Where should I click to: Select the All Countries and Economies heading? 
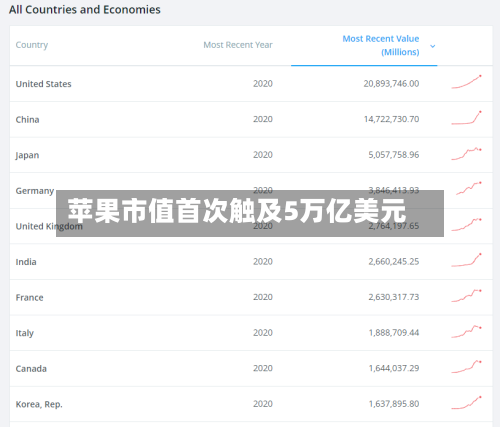(x=85, y=10)
